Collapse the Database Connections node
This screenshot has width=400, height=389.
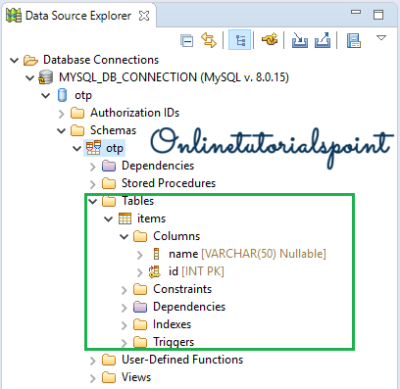[14, 60]
